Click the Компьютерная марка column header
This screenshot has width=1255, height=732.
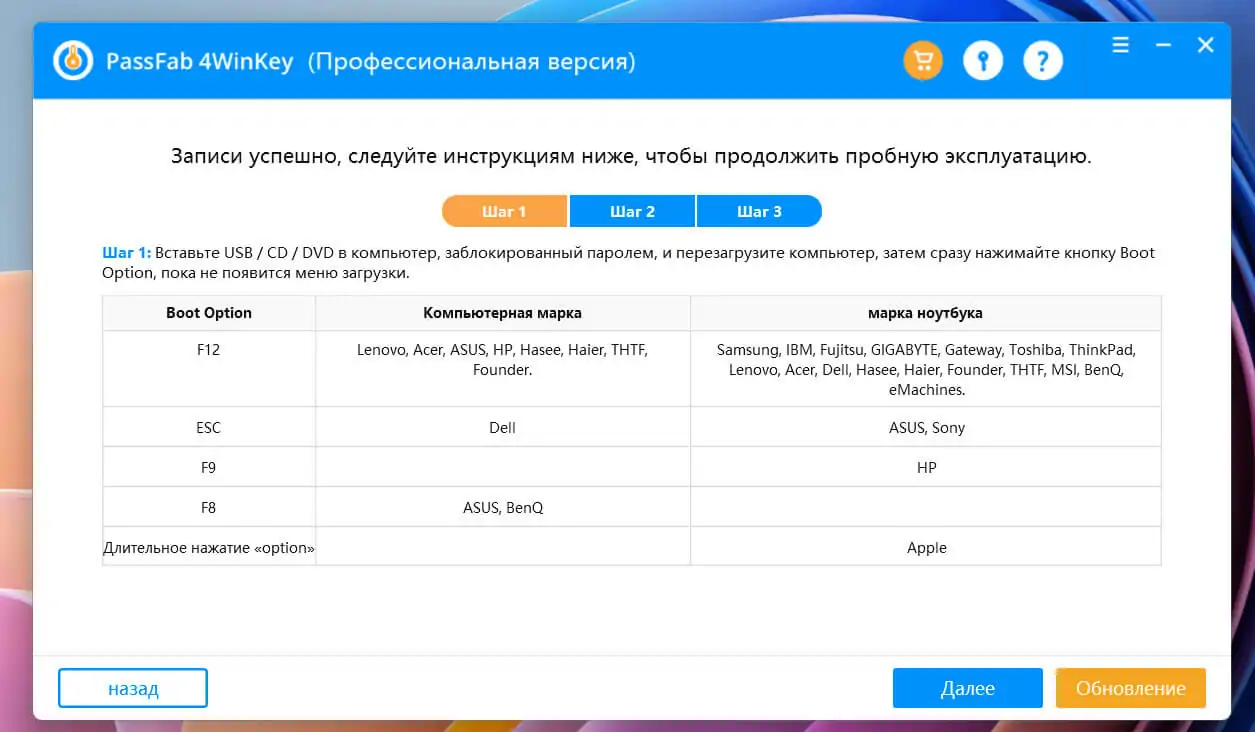click(503, 313)
